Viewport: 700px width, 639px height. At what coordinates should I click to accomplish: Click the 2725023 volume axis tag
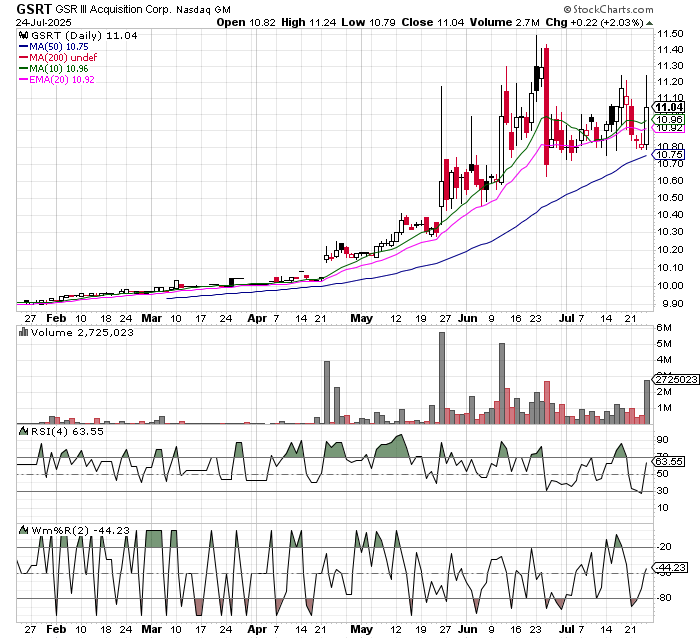pos(676,379)
